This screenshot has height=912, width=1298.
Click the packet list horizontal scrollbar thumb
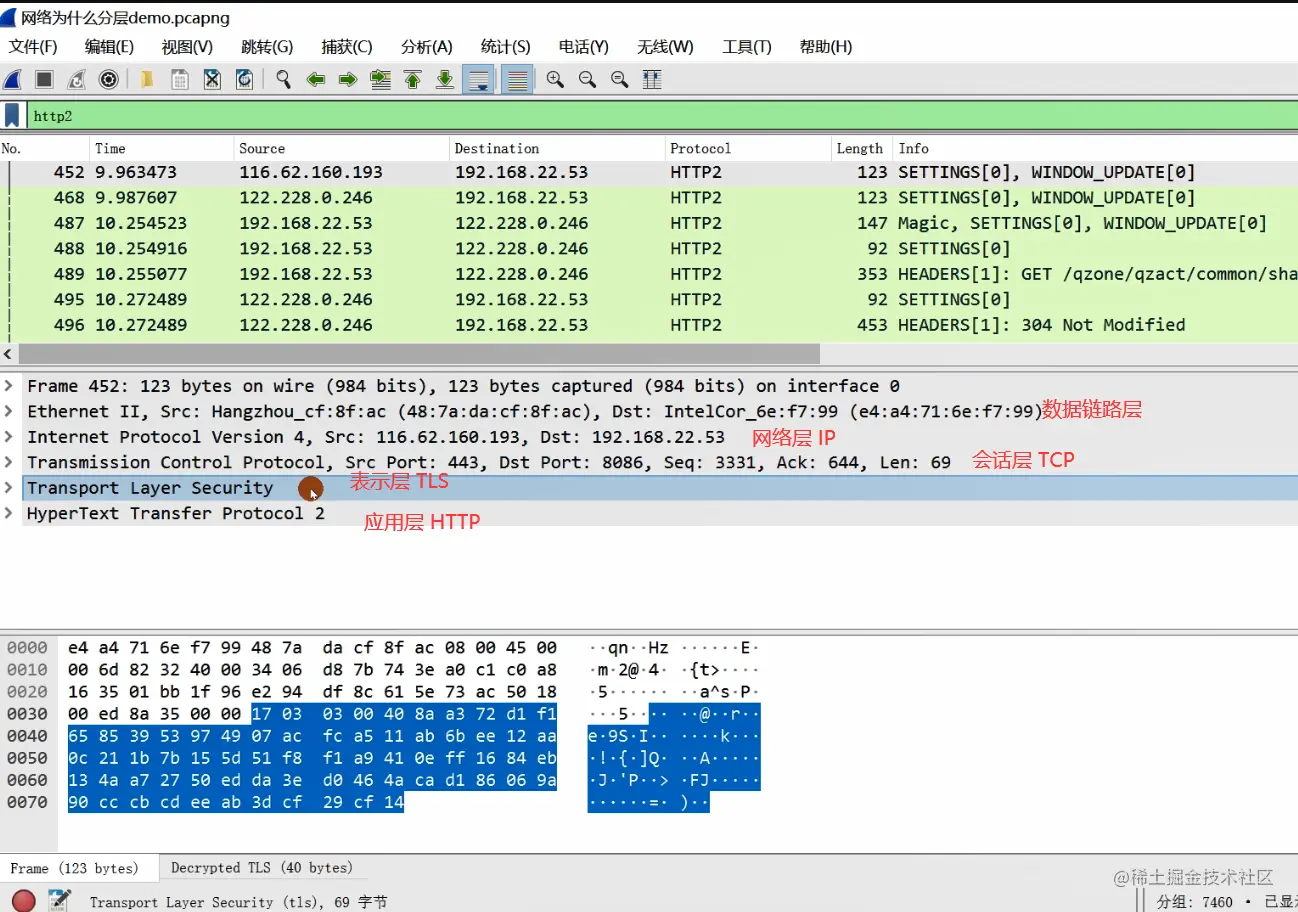(419, 354)
